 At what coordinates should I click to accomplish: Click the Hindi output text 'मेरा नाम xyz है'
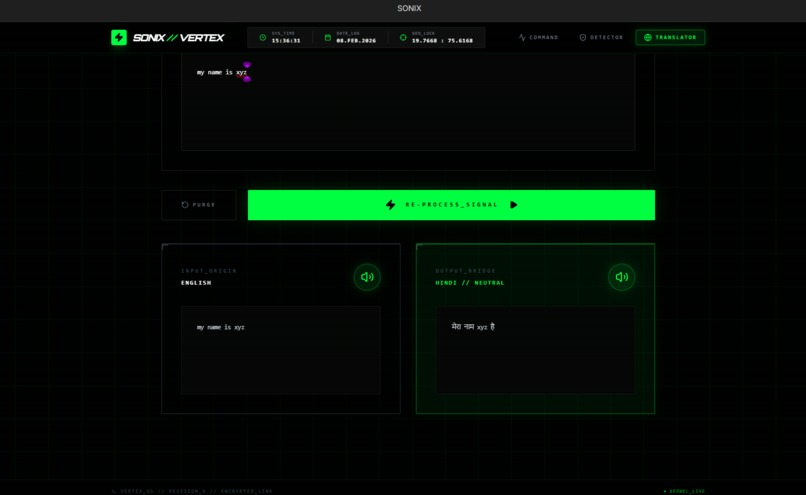(473, 326)
